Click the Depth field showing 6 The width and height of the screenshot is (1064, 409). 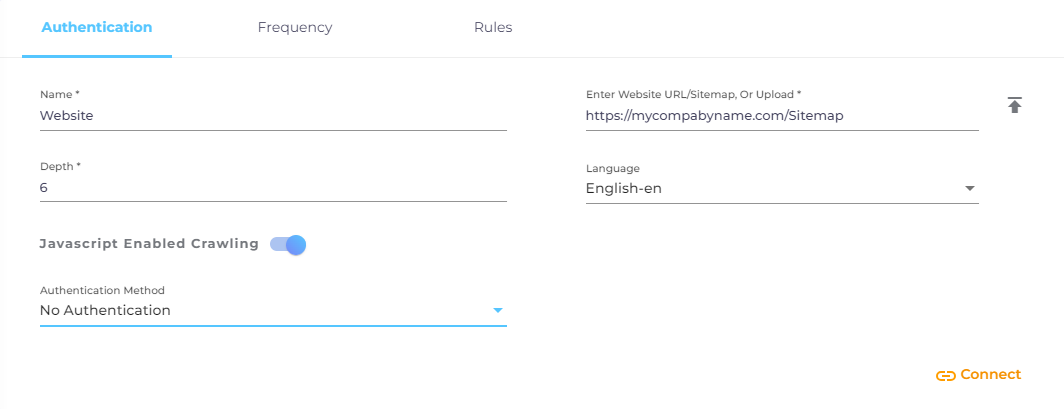(x=273, y=188)
